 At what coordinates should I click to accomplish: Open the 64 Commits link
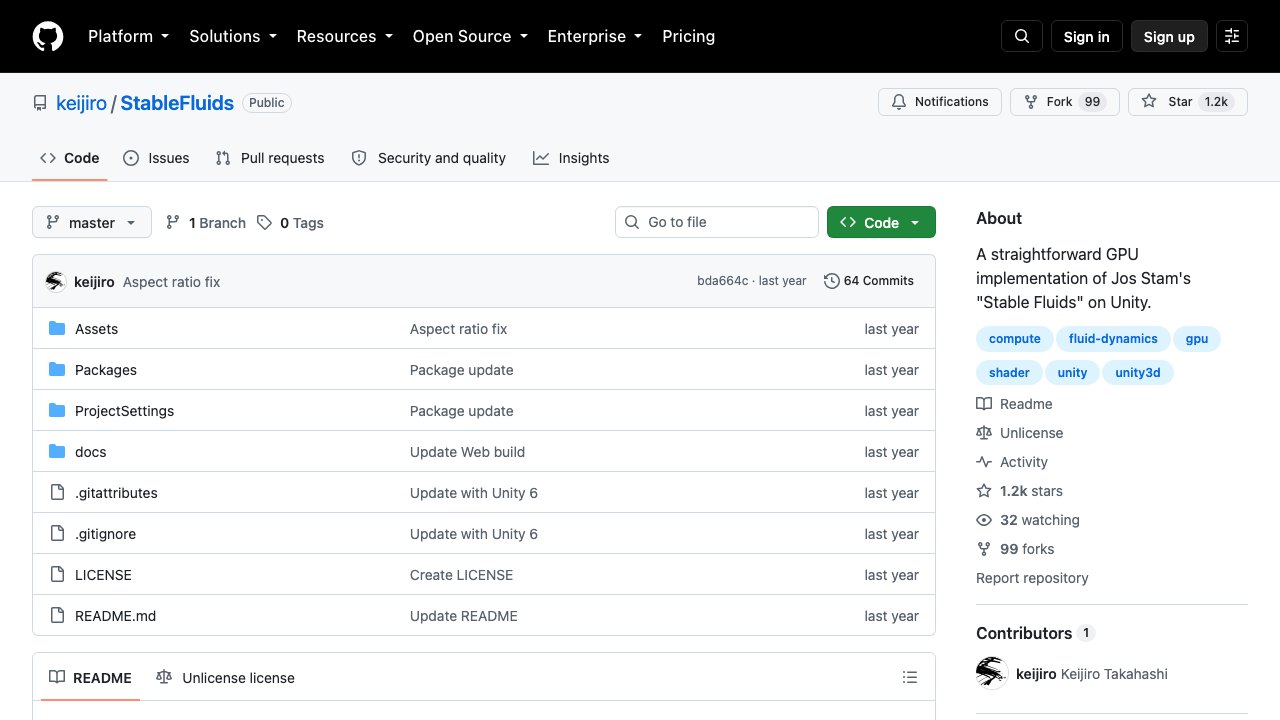(x=869, y=281)
